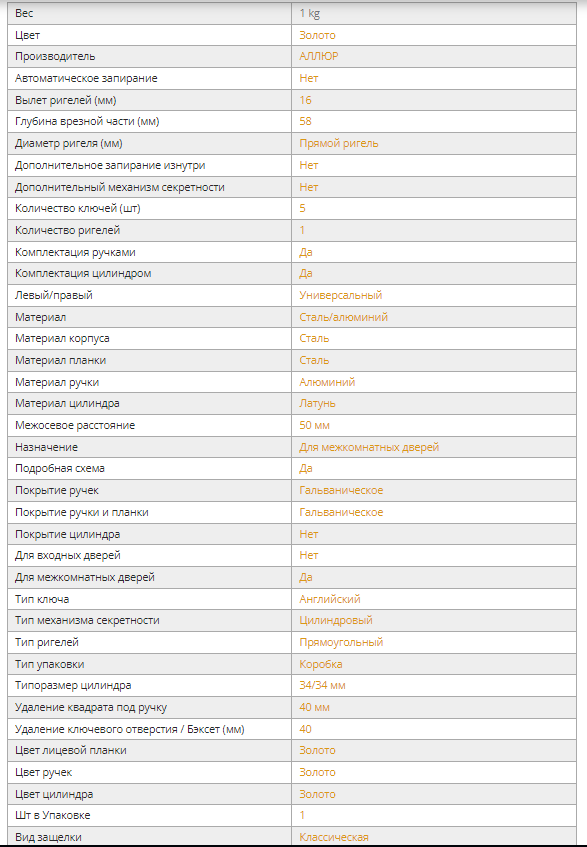The height and width of the screenshot is (847, 587).
Task: Click '34/34 мм' cylinder size link
Action: 322,685
